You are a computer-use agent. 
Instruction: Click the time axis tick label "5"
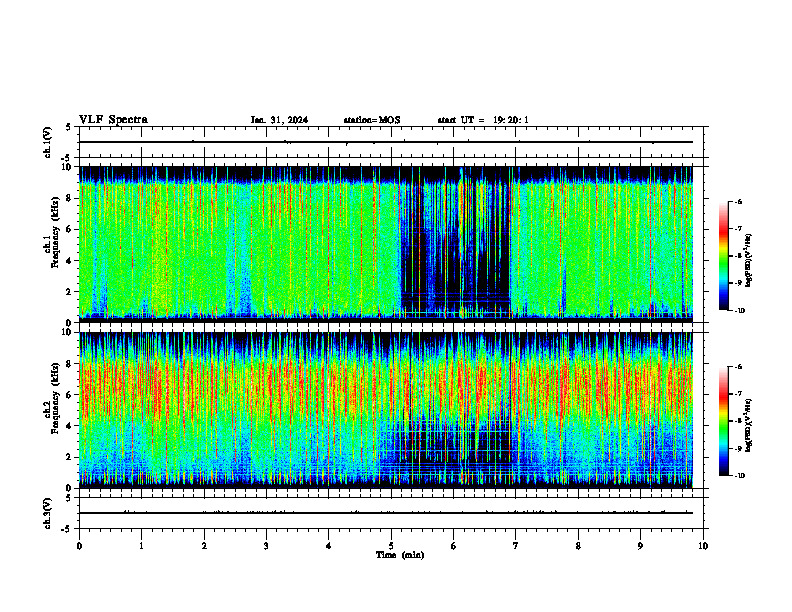tap(391, 546)
